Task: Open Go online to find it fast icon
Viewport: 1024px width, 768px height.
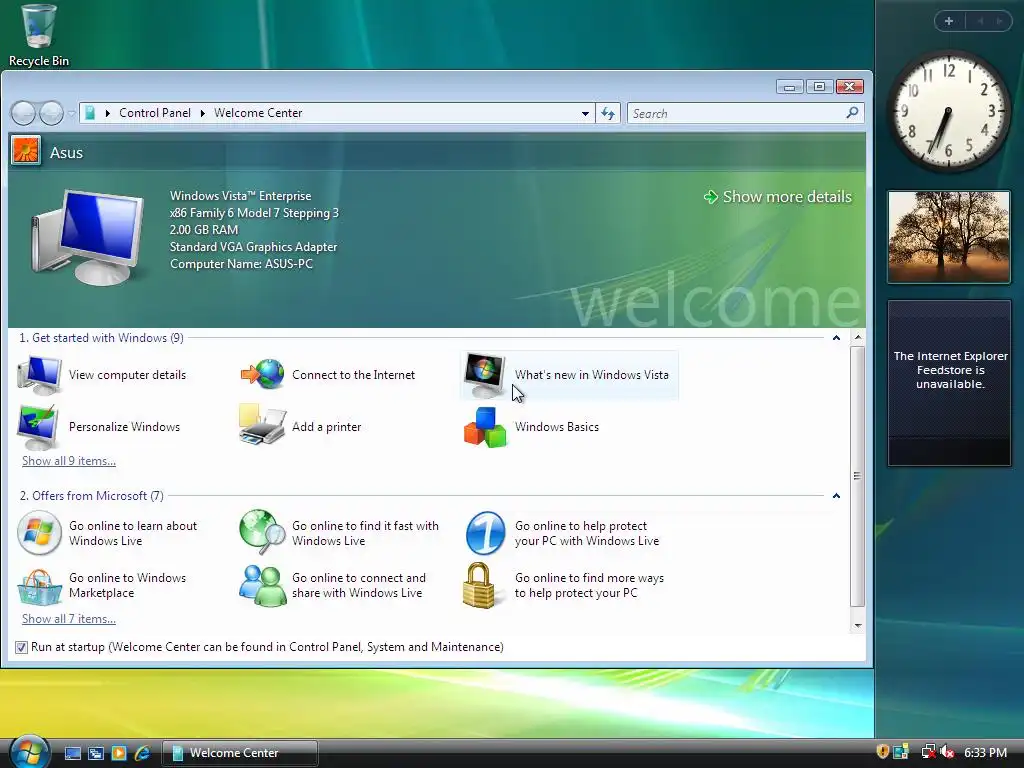Action: coord(263,532)
